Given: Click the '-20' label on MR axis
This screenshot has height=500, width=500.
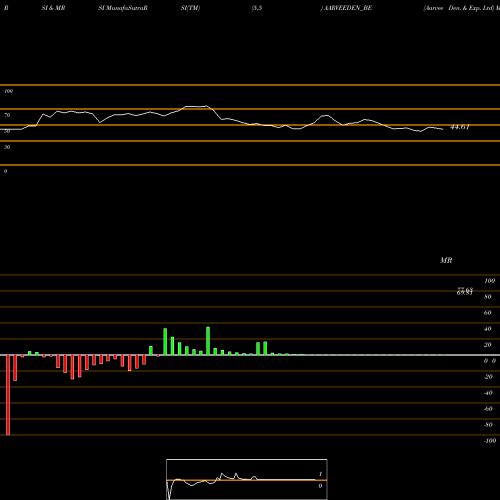Looking at the screenshot, I should (488, 377).
